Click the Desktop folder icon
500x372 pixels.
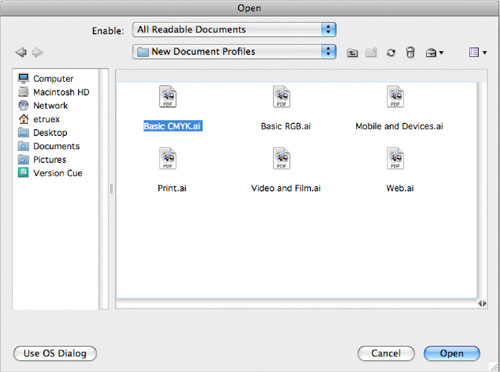[x=23, y=132]
